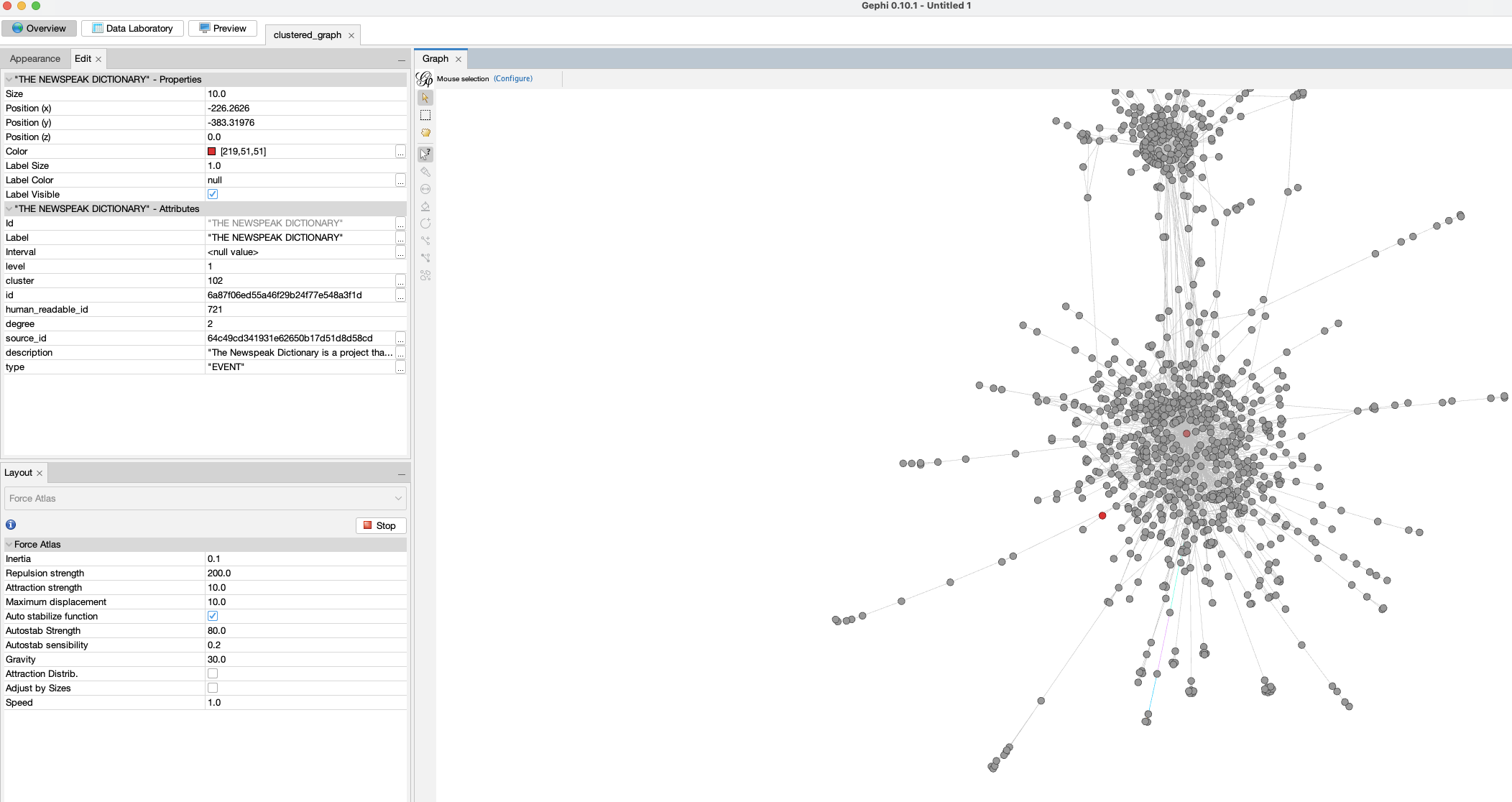This screenshot has height=802, width=1512.
Task: Switch to the Data Laboratory tab
Action: coord(132,28)
